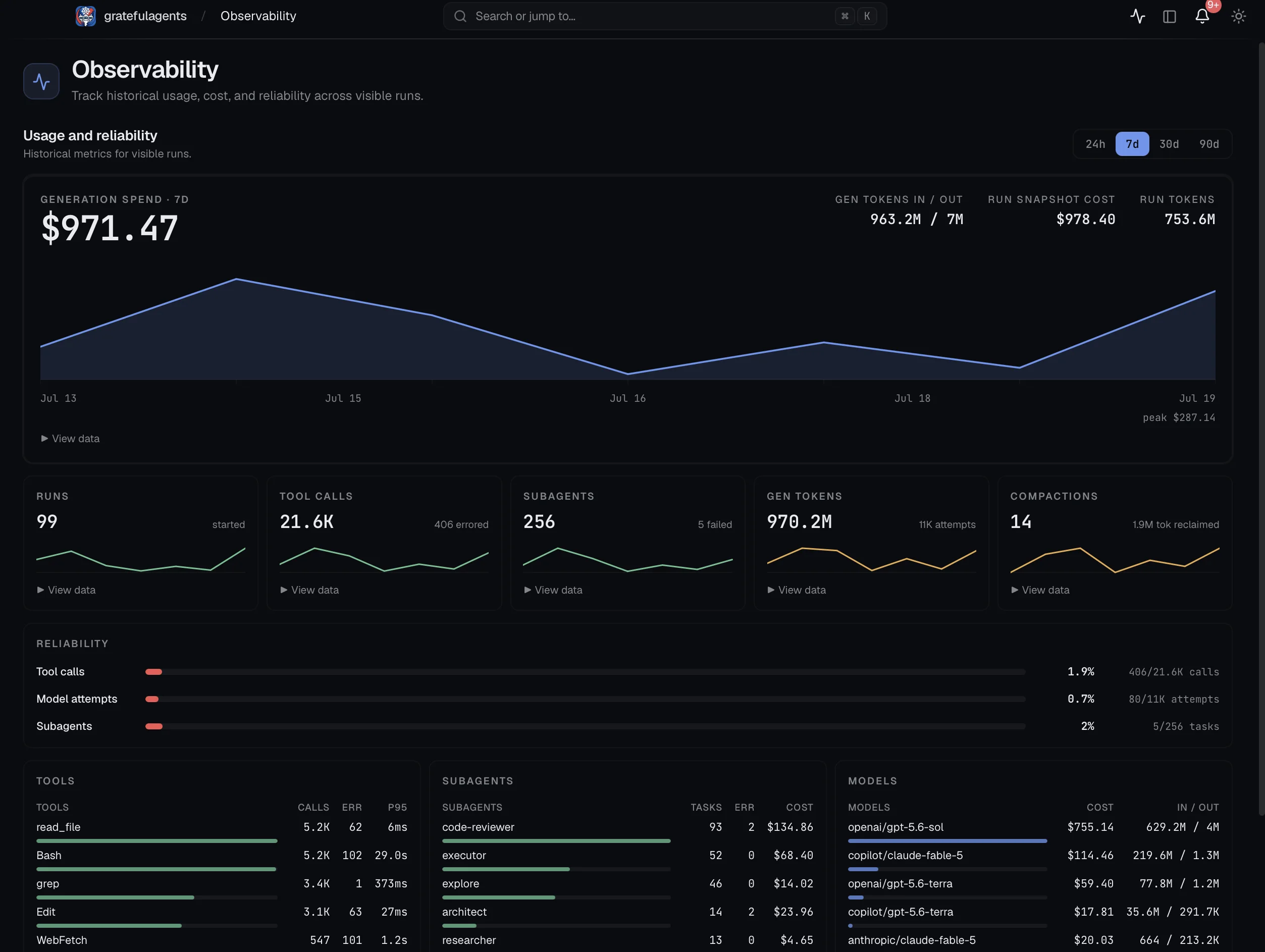This screenshot has height=952, width=1265.
Task: Click the gratefulagents avatar logo
Action: click(85, 16)
